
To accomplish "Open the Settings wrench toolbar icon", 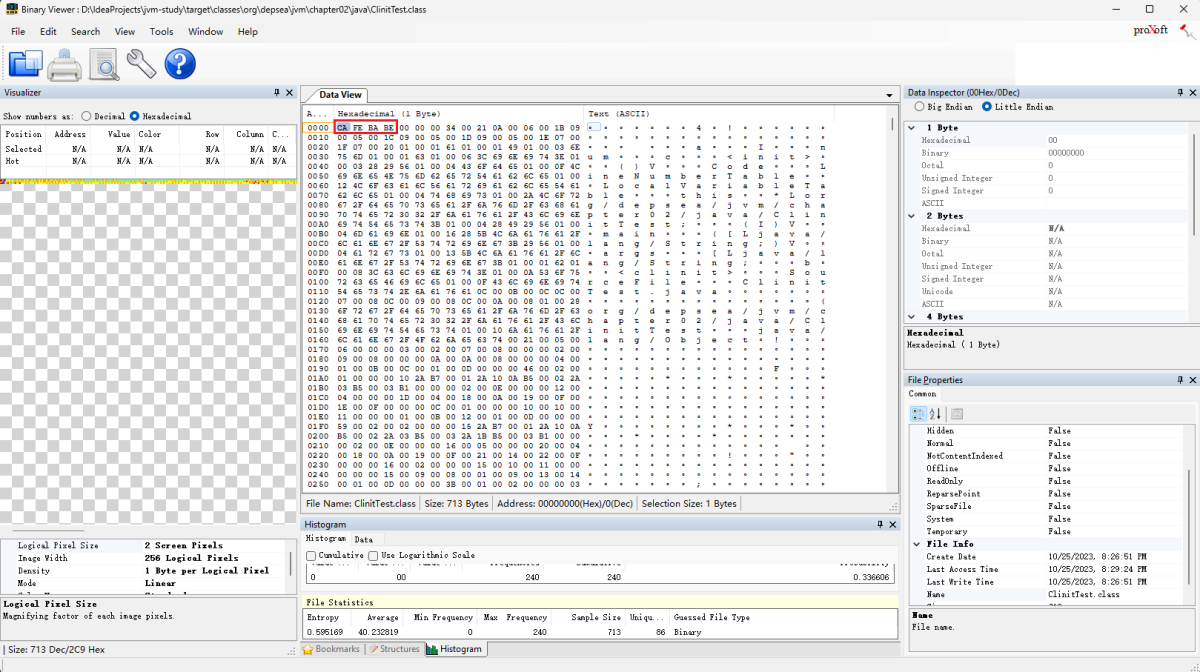I will [x=141, y=64].
